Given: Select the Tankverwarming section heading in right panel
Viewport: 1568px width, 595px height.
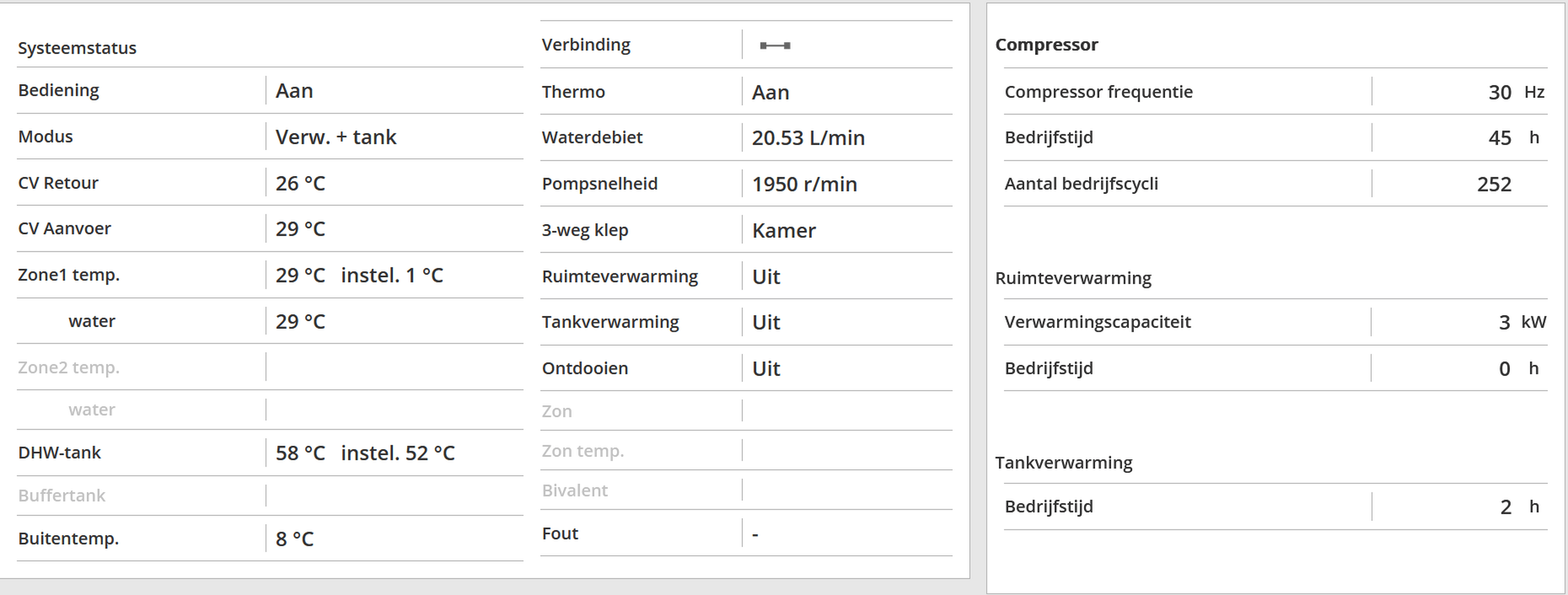Looking at the screenshot, I should tap(1063, 462).
